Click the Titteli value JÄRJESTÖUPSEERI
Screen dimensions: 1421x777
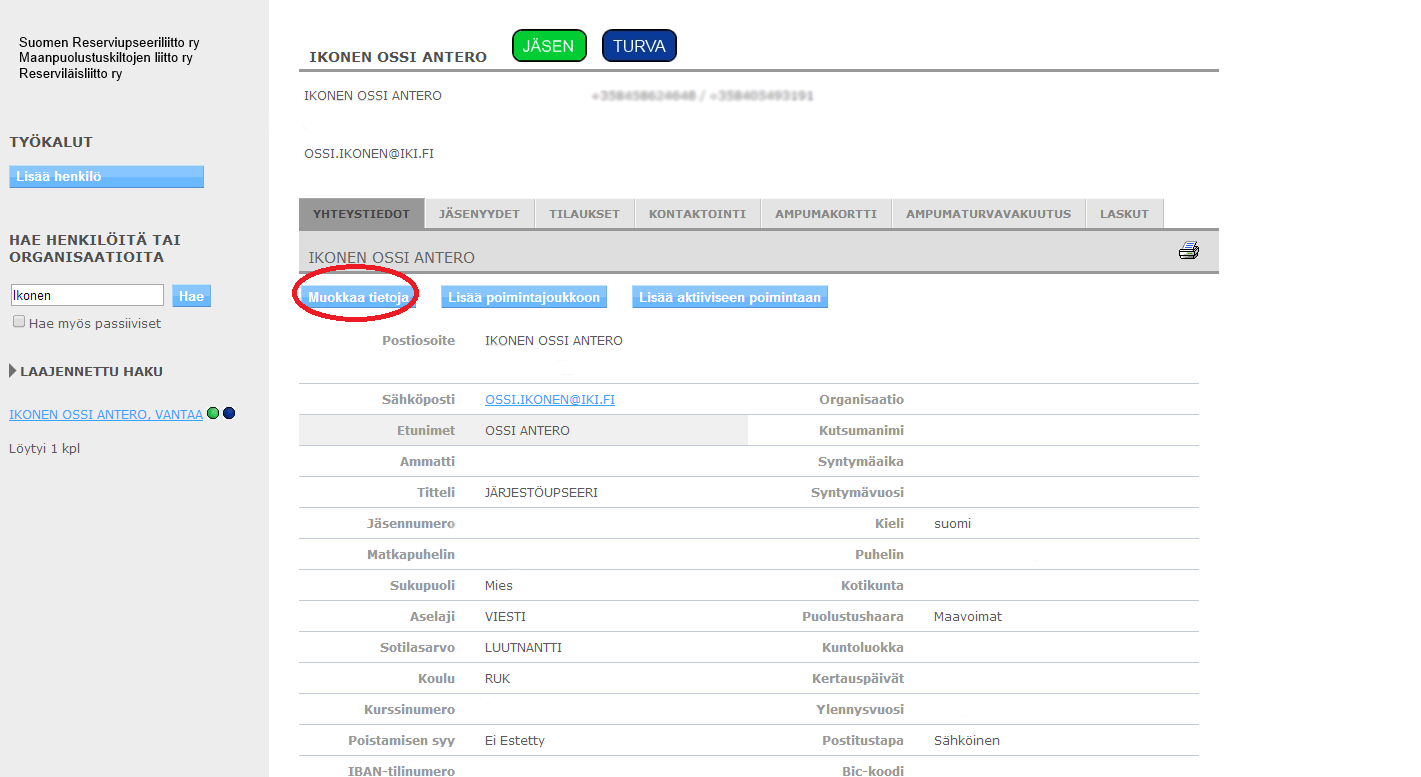541,492
